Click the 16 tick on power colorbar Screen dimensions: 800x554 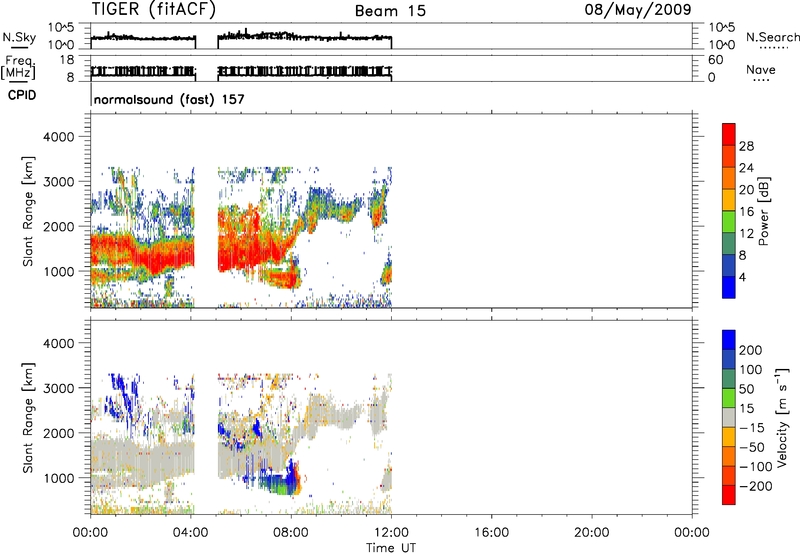[x=746, y=212]
